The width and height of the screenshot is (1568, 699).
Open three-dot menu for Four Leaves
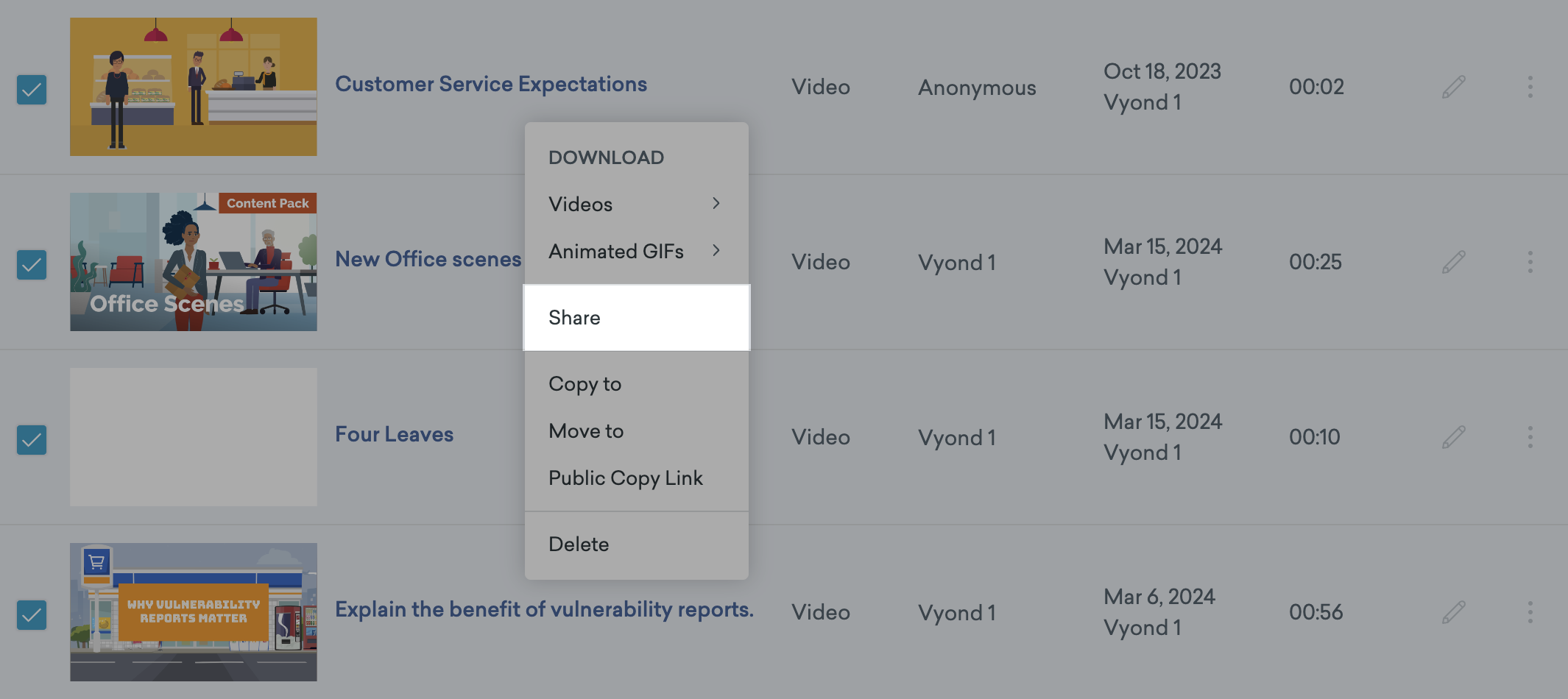click(x=1530, y=437)
